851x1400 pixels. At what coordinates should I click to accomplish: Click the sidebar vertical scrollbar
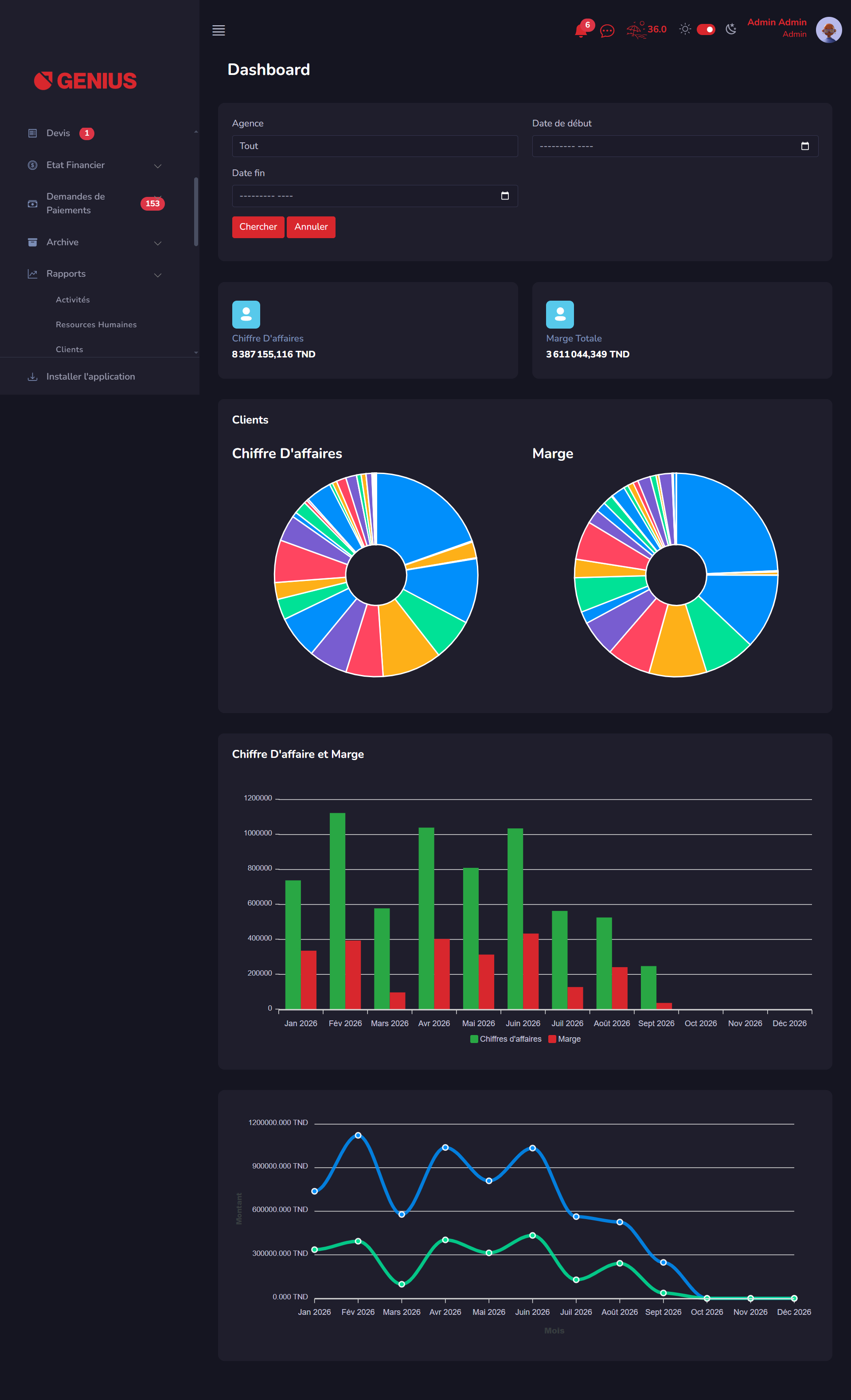[x=196, y=212]
